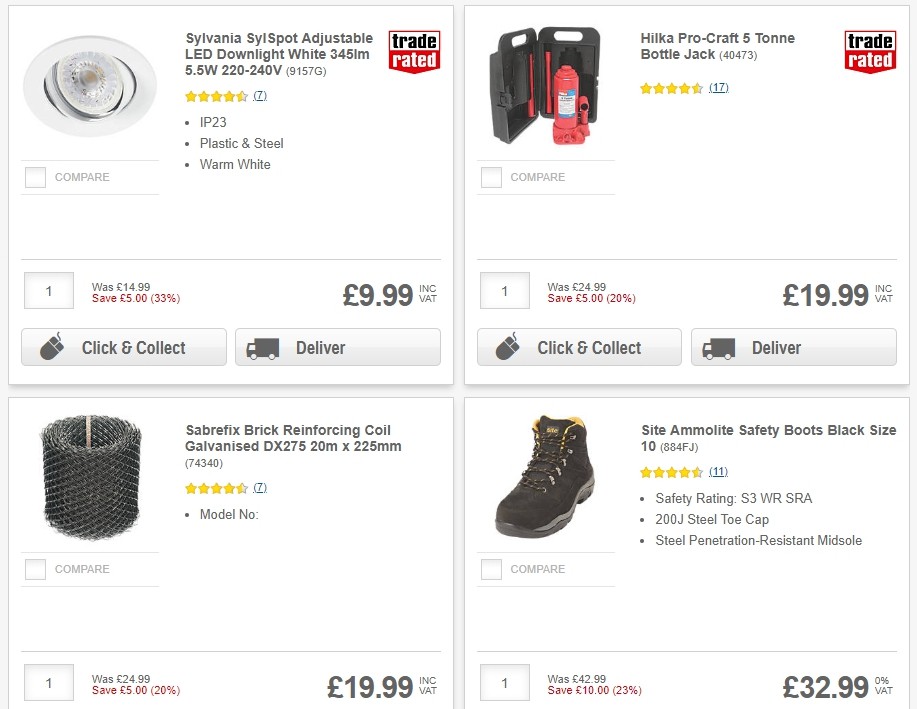This screenshot has height=709, width=917.
Task: Tick the COMPARE checkbox for Sylvania downlight
Action: tap(35, 177)
